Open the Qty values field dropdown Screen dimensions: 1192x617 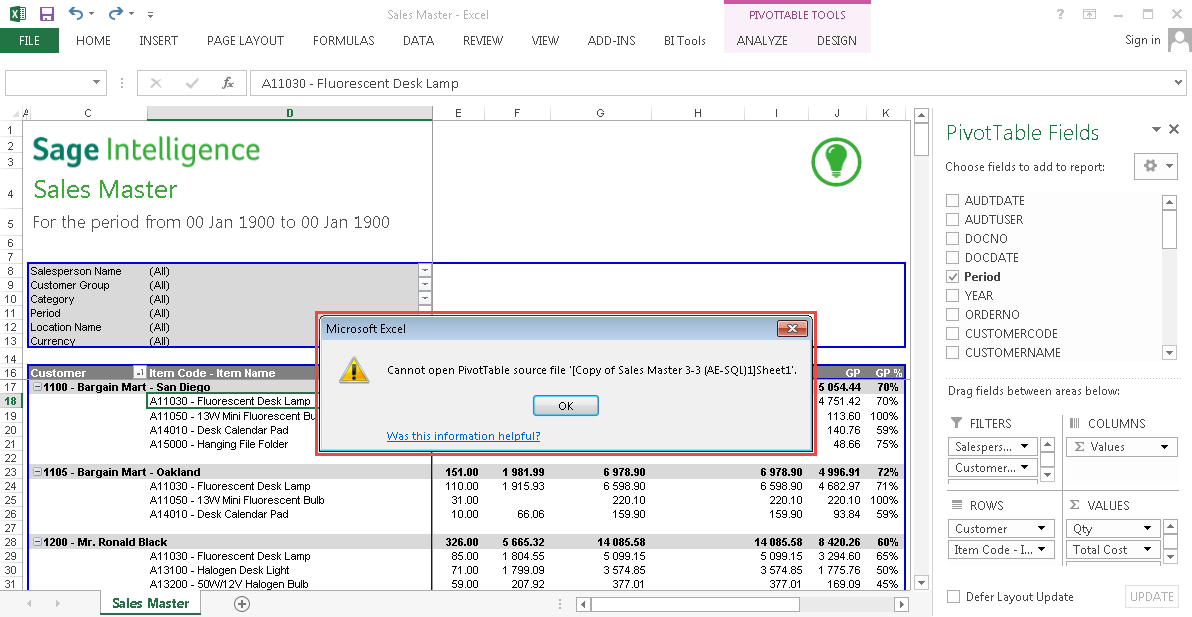click(x=1147, y=528)
